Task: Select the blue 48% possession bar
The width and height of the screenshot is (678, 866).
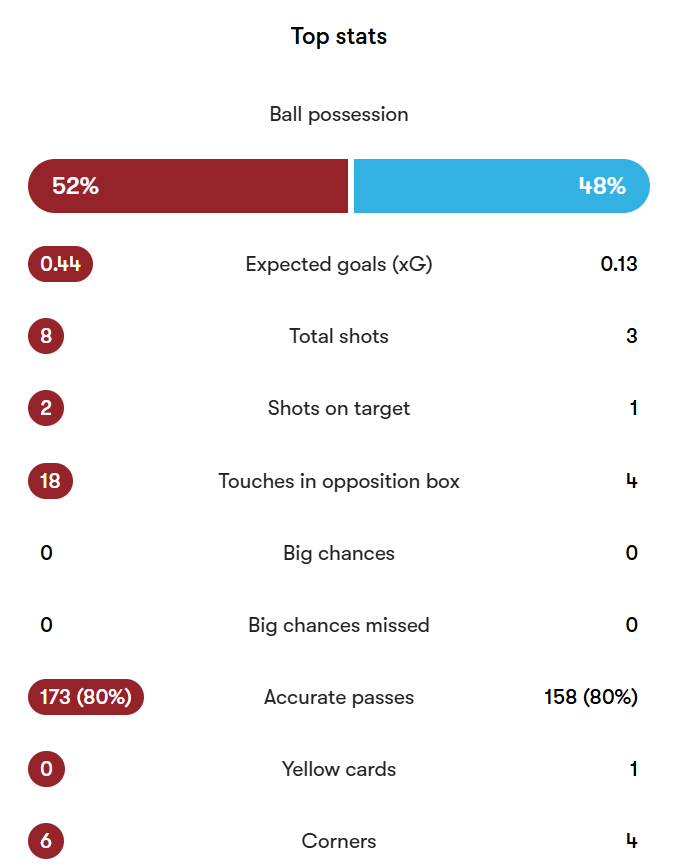Action: (x=502, y=186)
